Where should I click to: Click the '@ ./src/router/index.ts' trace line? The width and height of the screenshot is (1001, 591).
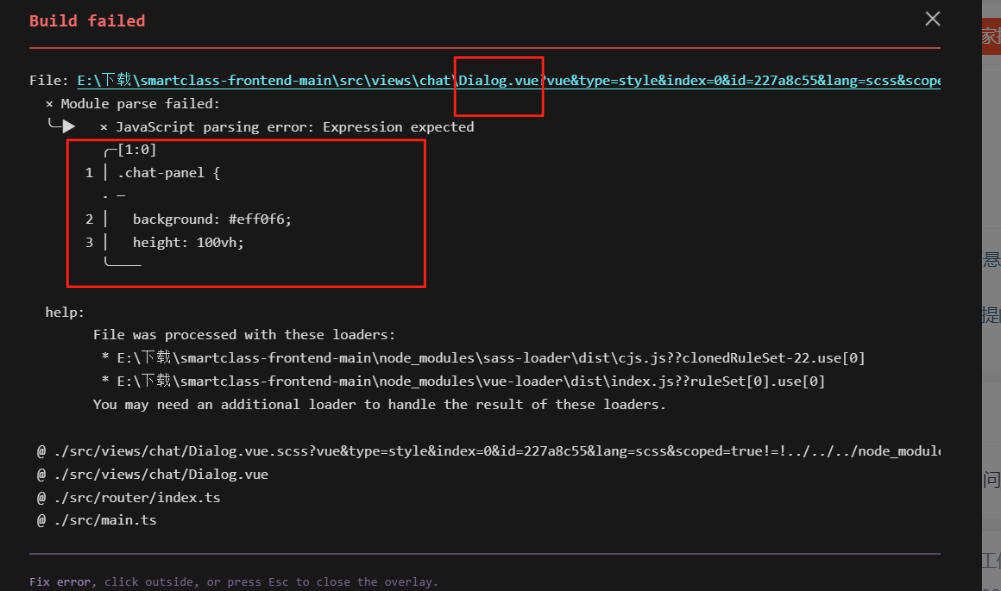tap(128, 497)
